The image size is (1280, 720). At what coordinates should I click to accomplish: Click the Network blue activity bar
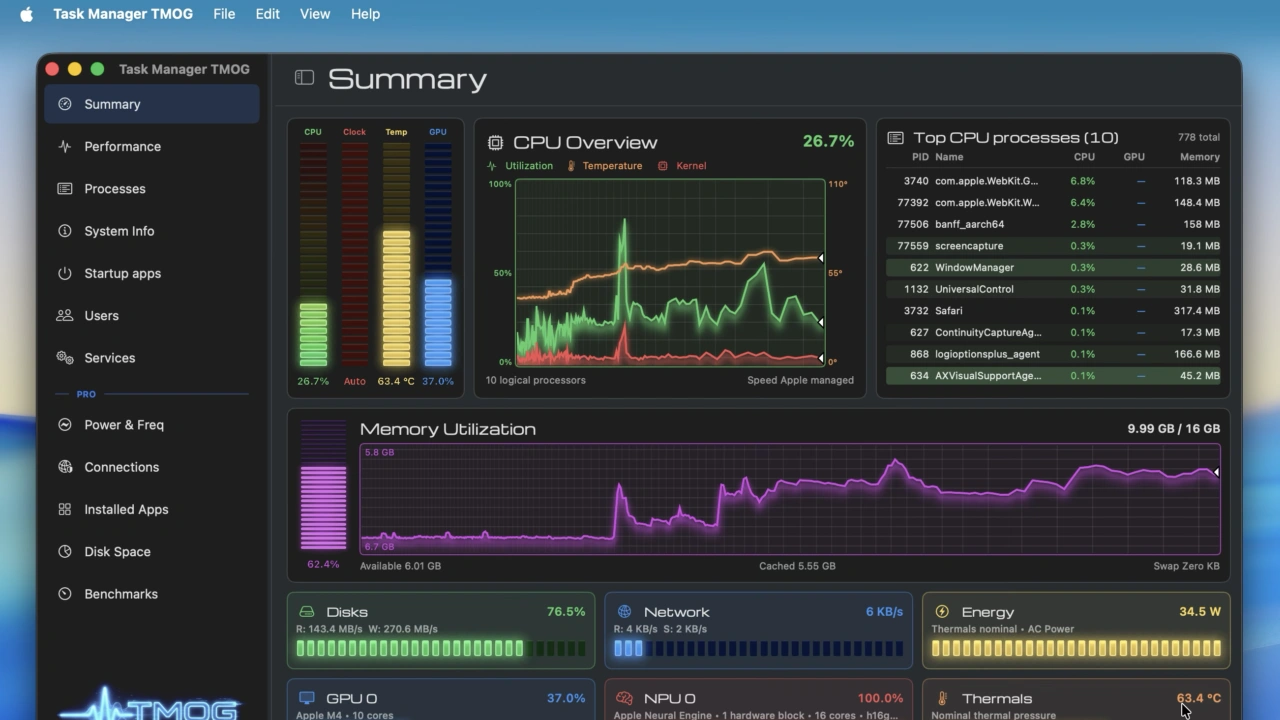pos(758,648)
